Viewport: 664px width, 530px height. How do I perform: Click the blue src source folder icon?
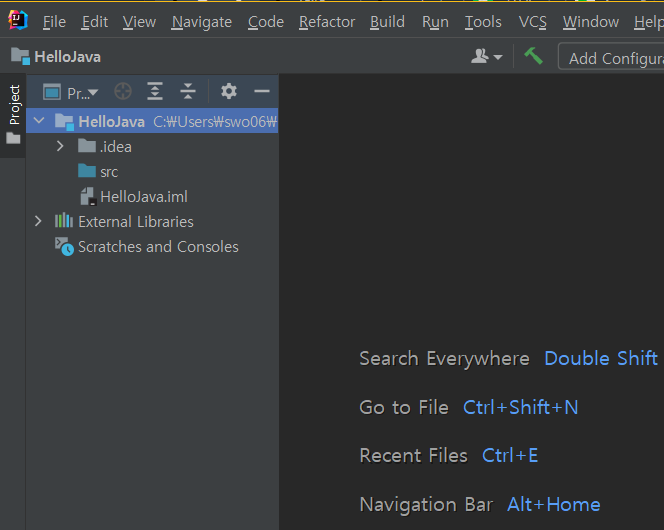pos(87,171)
